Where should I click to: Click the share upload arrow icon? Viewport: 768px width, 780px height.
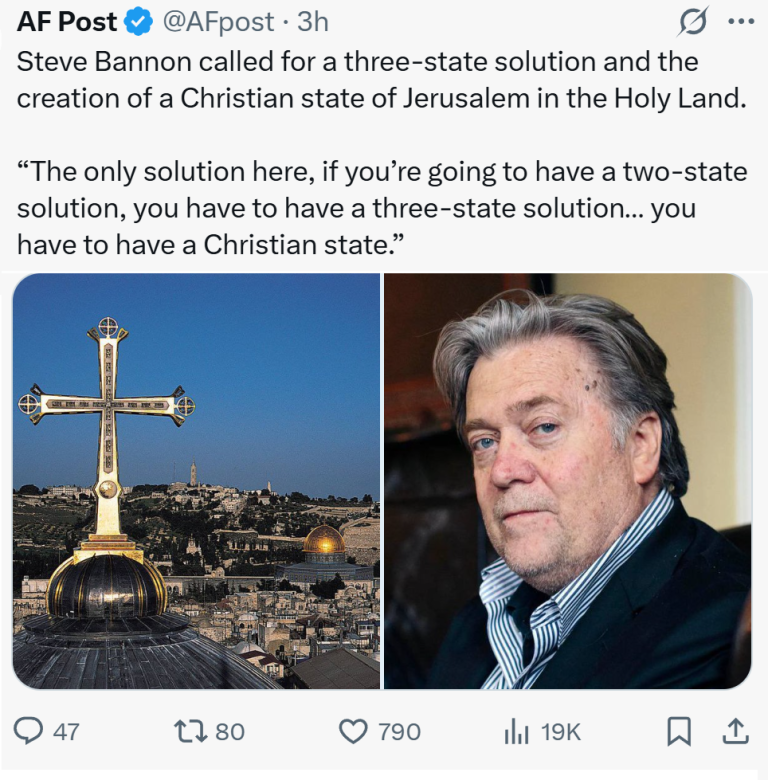[x=735, y=732]
